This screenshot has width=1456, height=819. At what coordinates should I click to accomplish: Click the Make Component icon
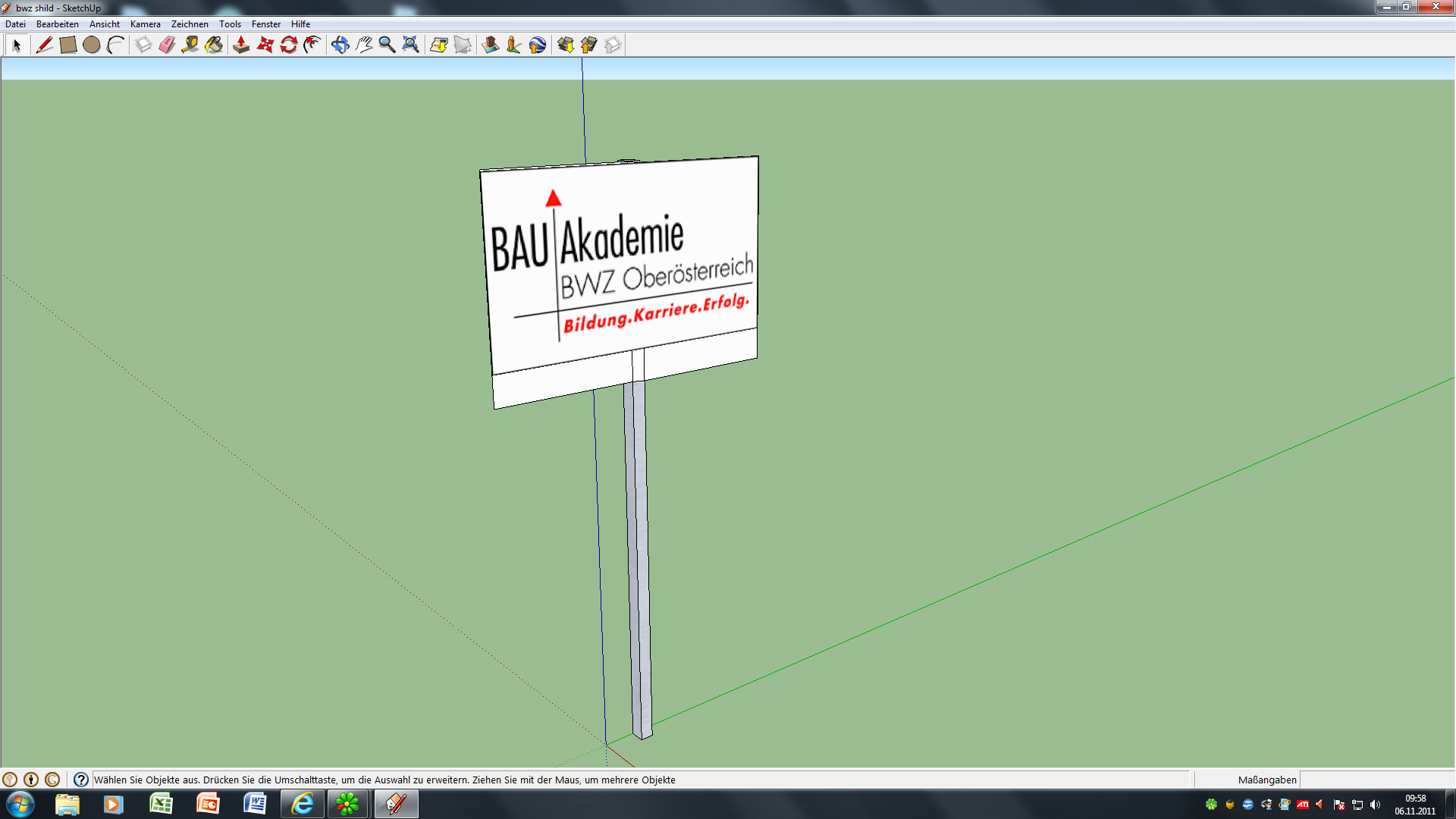(143, 45)
